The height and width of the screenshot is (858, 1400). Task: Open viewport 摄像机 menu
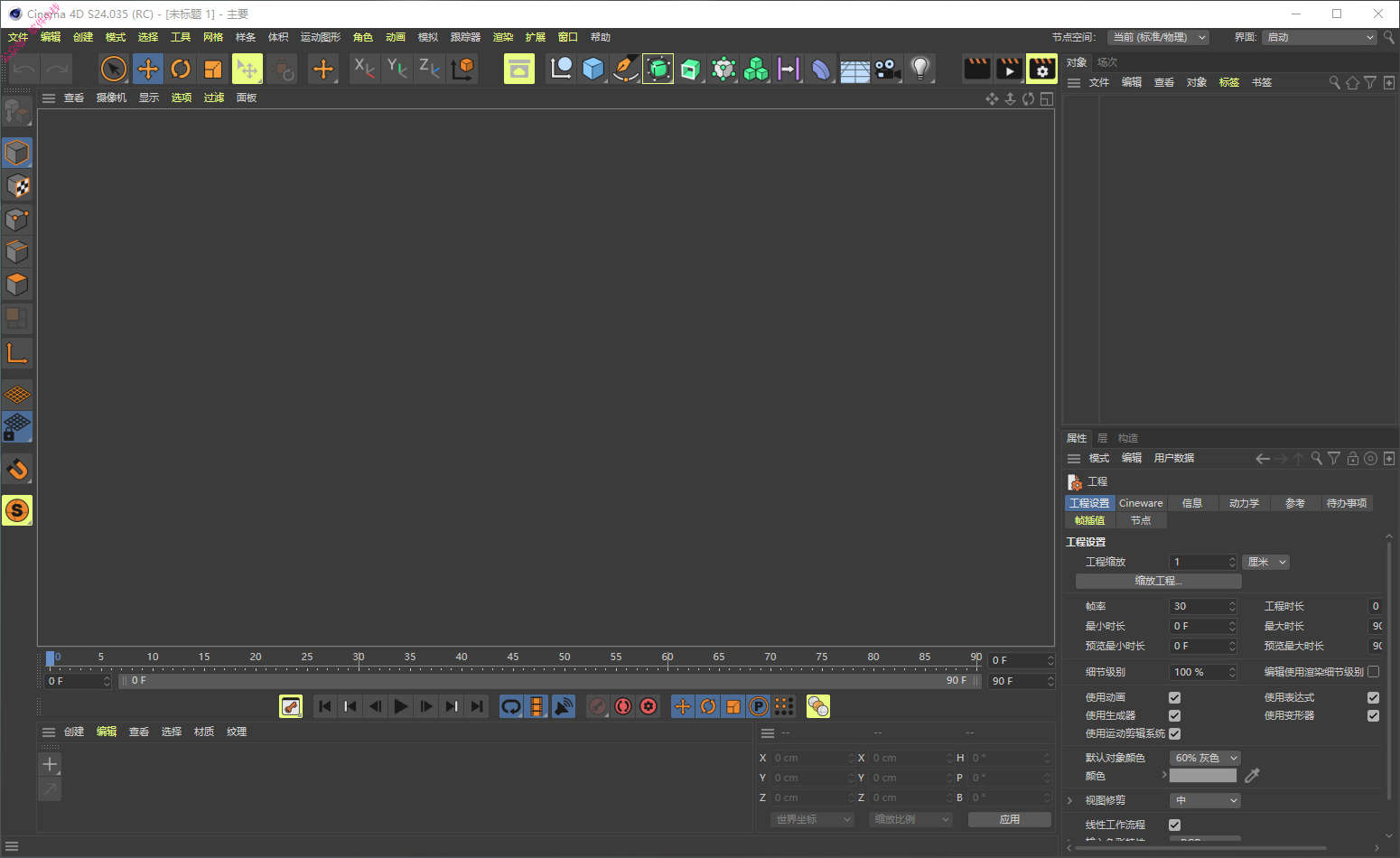[111, 98]
